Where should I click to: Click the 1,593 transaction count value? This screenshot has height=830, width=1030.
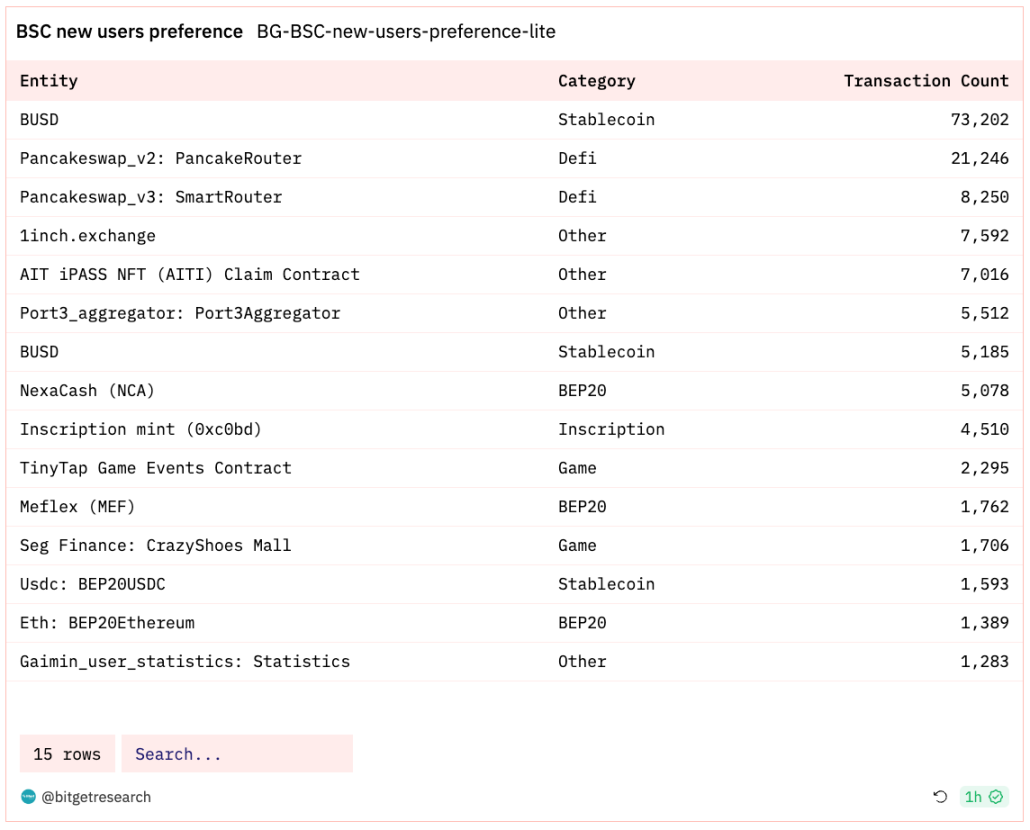pos(984,584)
